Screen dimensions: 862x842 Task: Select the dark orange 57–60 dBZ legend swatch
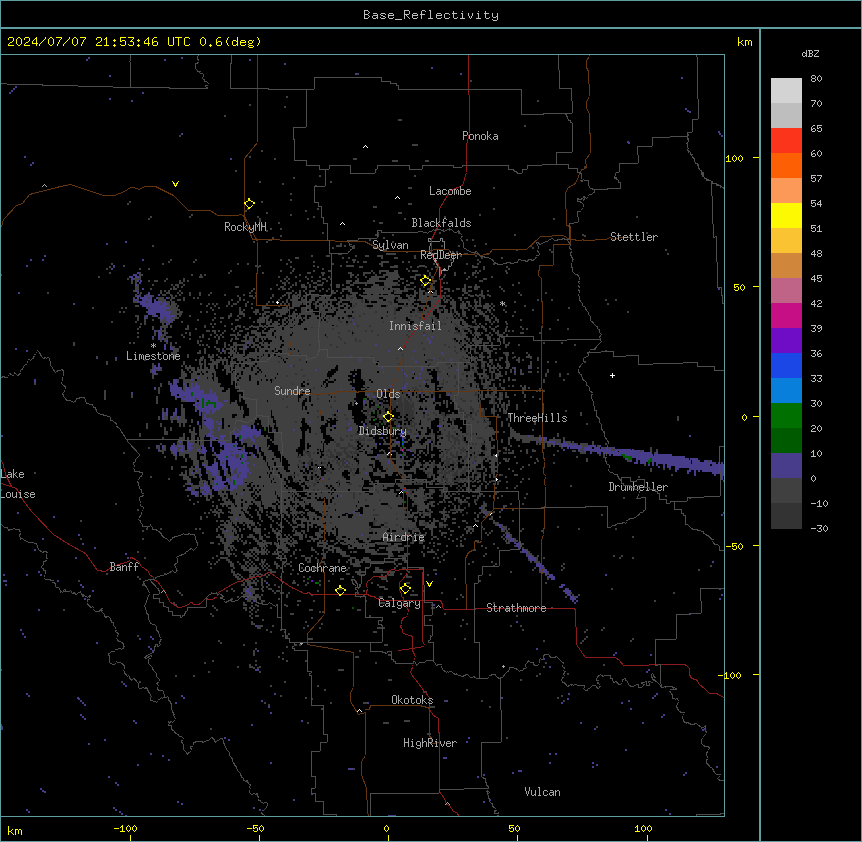click(x=786, y=165)
